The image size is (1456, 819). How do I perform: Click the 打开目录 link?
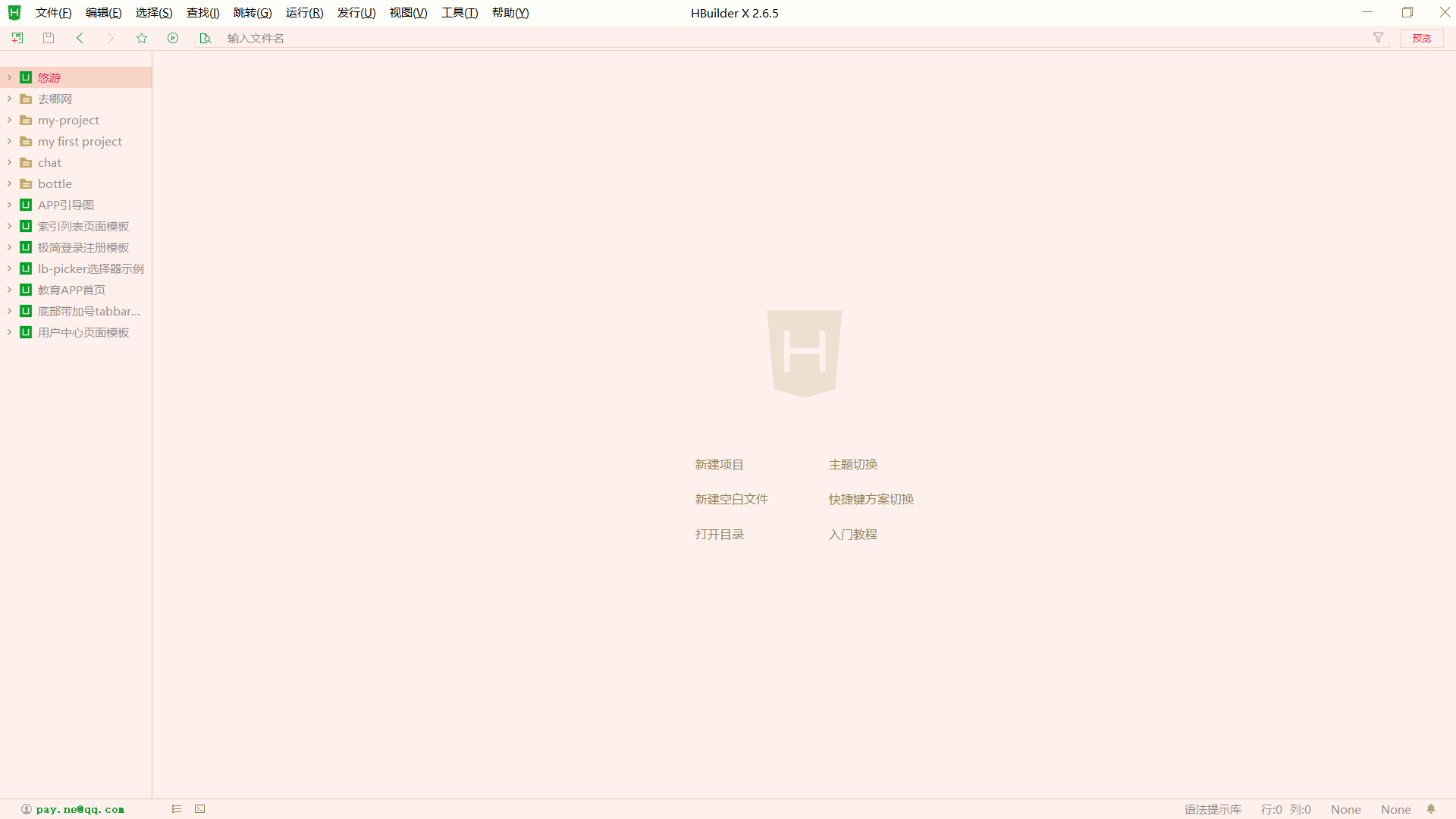(x=719, y=534)
